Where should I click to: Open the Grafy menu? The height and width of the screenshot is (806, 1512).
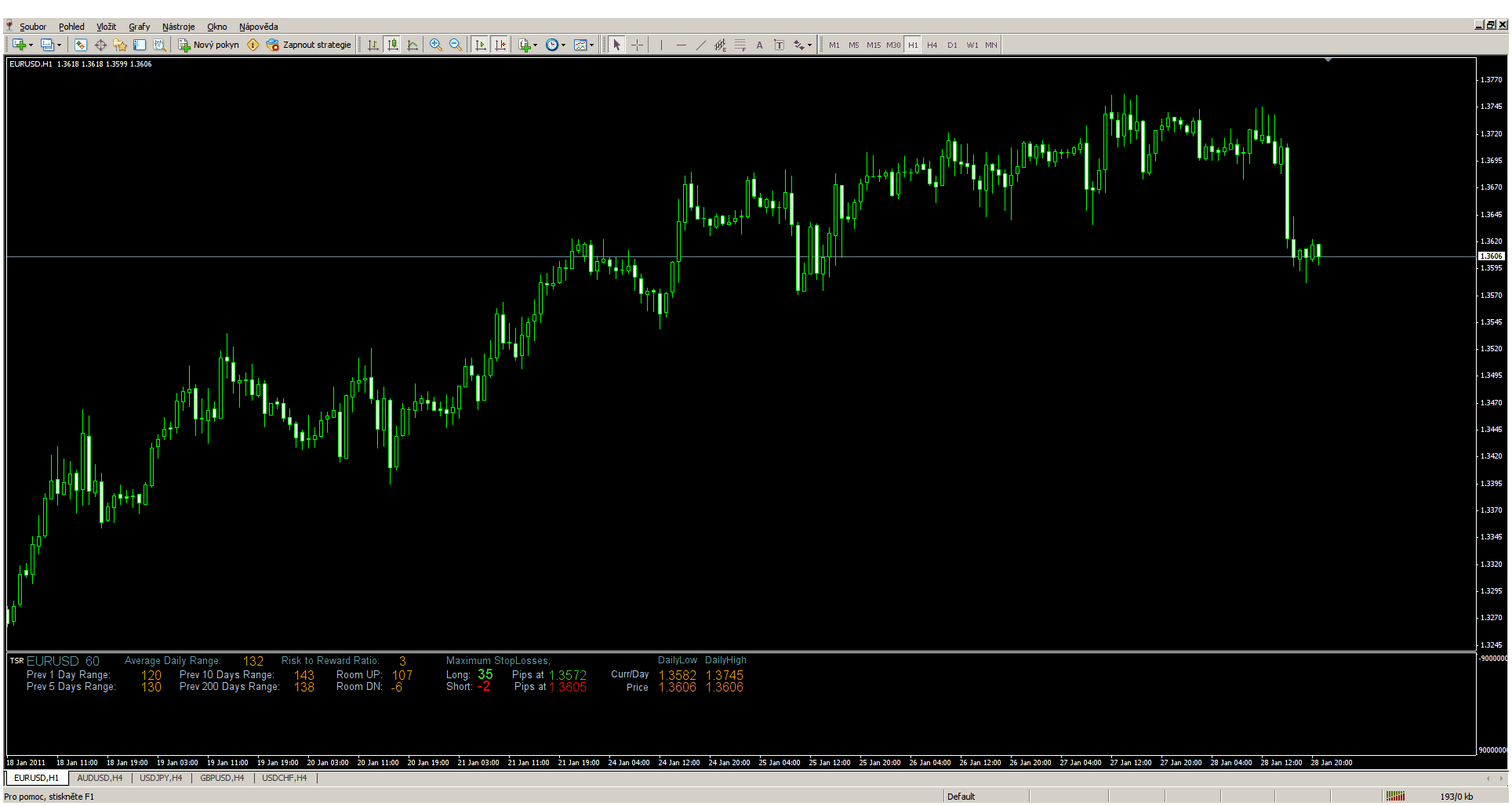tap(139, 27)
